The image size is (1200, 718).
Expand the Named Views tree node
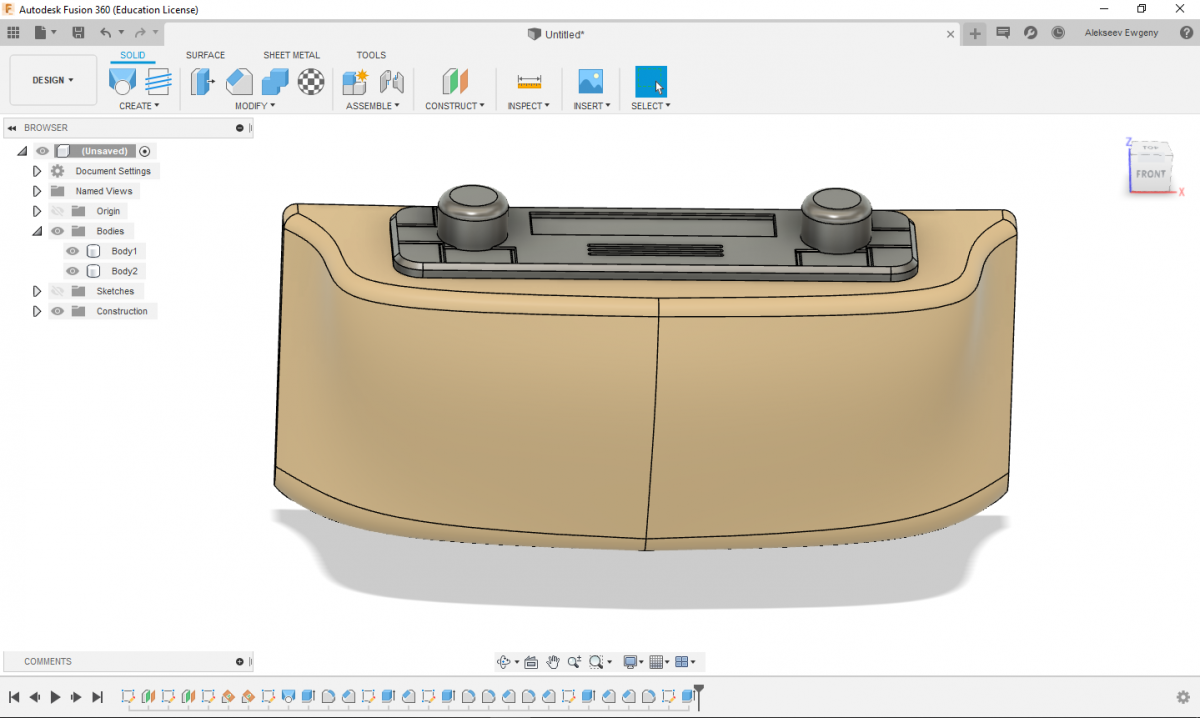coord(37,191)
